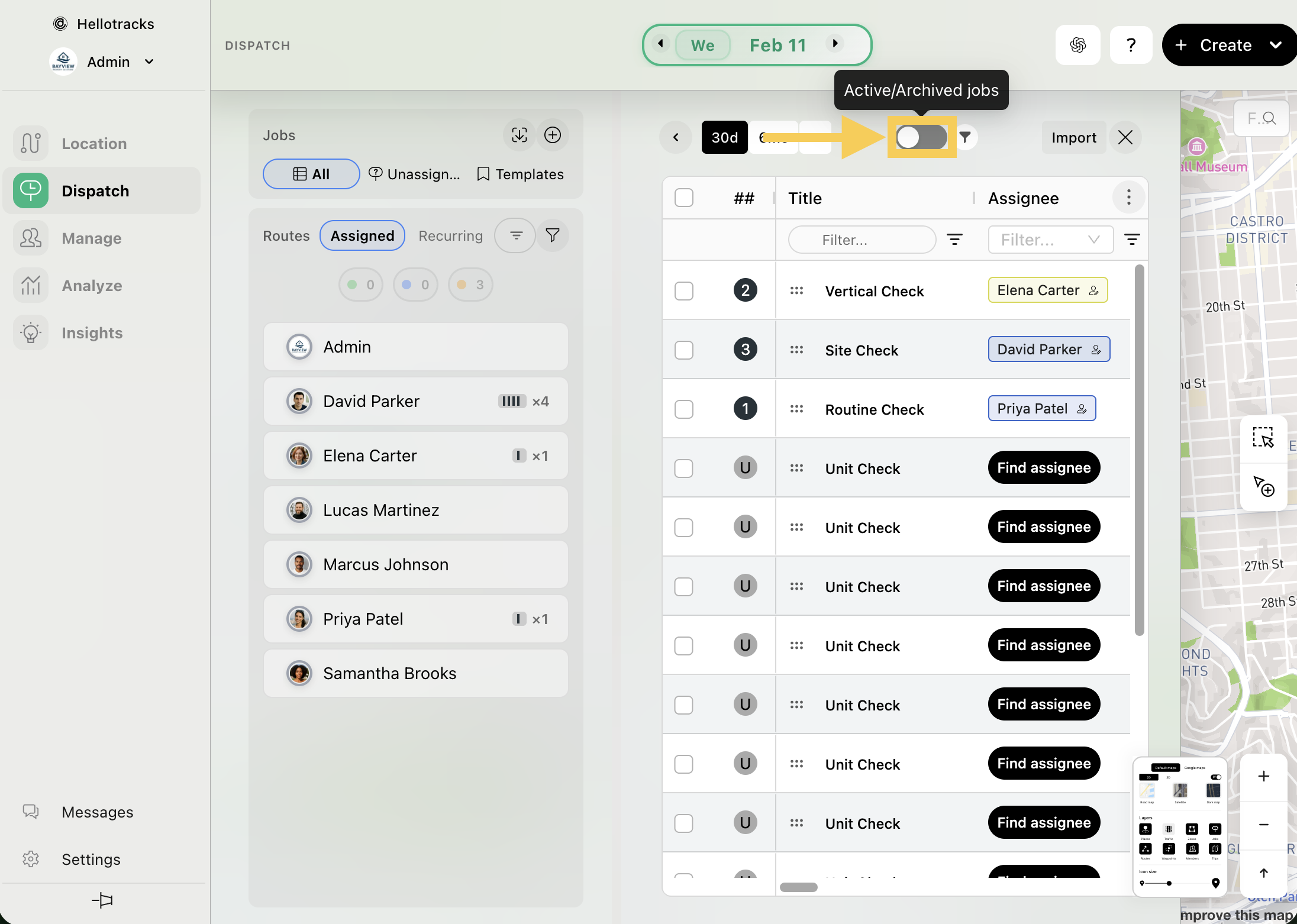Image resolution: width=1297 pixels, height=924 pixels.
Task: Click the help question mark button
Action: tap(1130, 45)
